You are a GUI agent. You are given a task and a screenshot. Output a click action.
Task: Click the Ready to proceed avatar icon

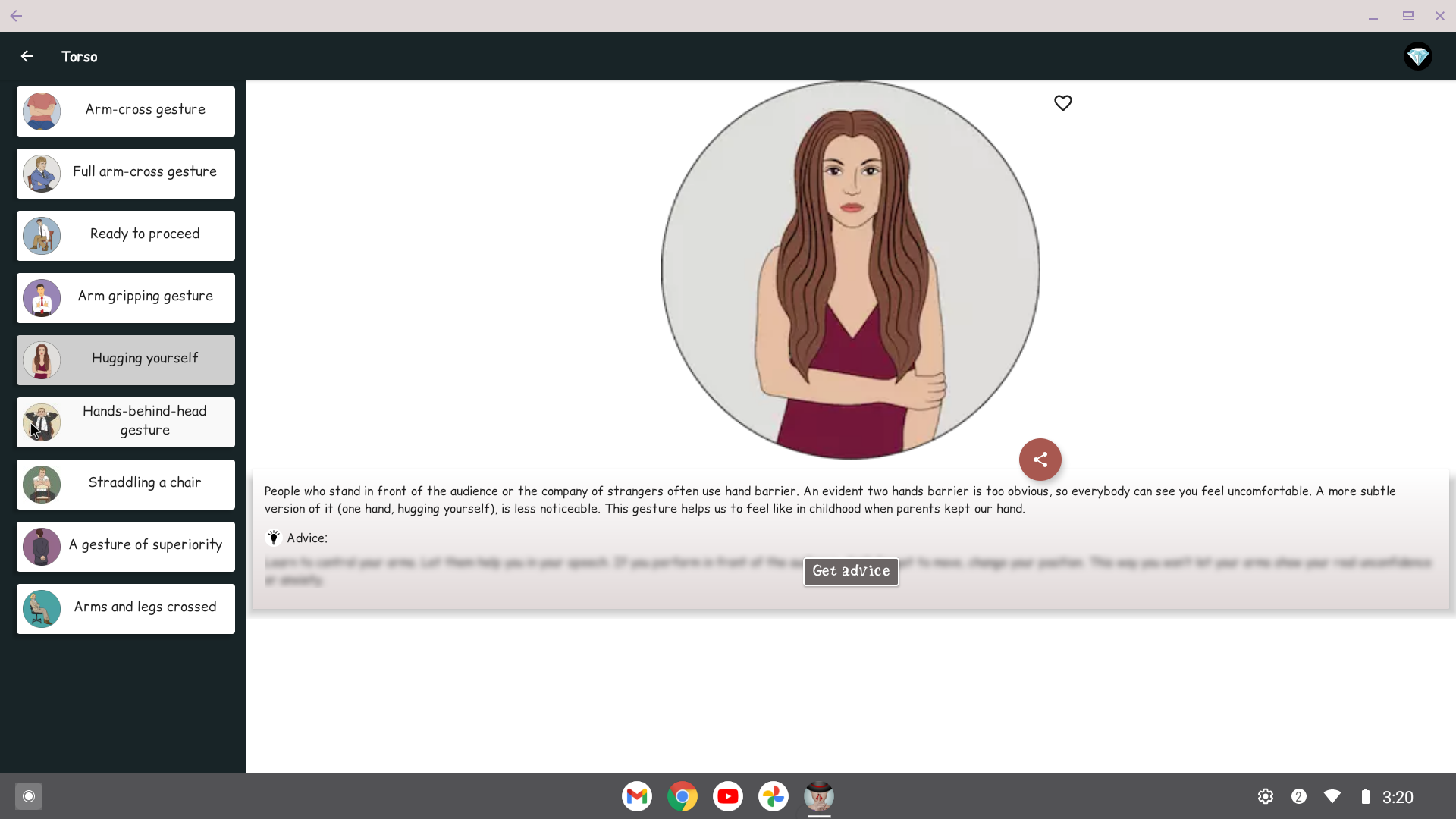pyautogui.click(x=42, y=236)
